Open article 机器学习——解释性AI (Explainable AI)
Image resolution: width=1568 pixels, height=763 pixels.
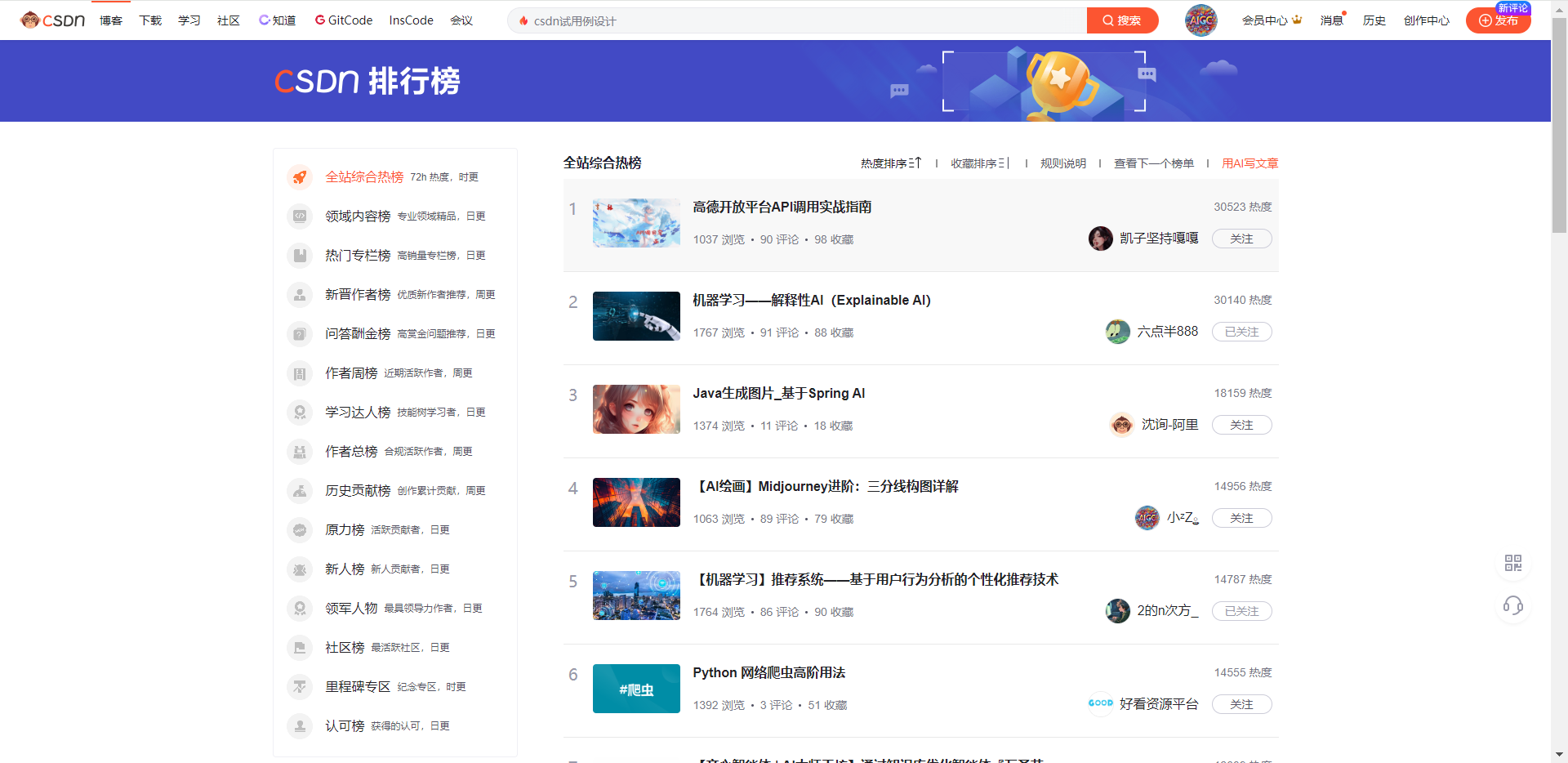click(x=812, y=301)
